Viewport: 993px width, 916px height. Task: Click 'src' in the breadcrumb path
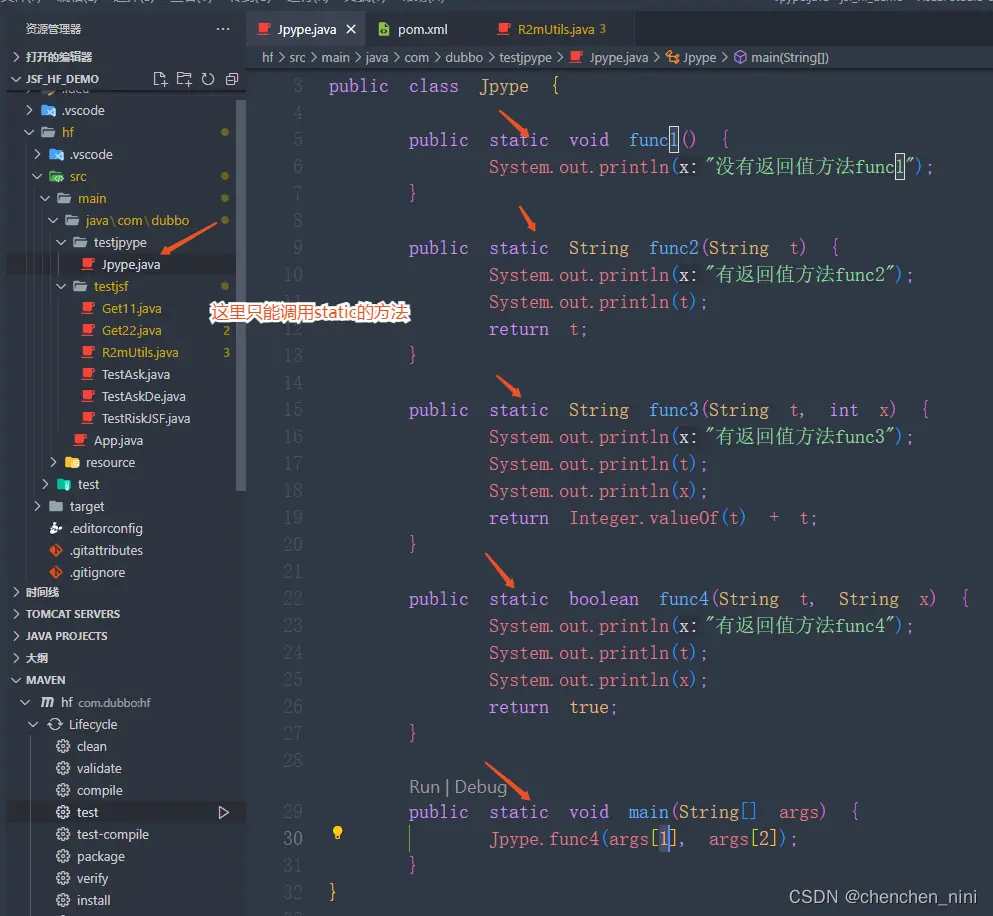point(297,58)
